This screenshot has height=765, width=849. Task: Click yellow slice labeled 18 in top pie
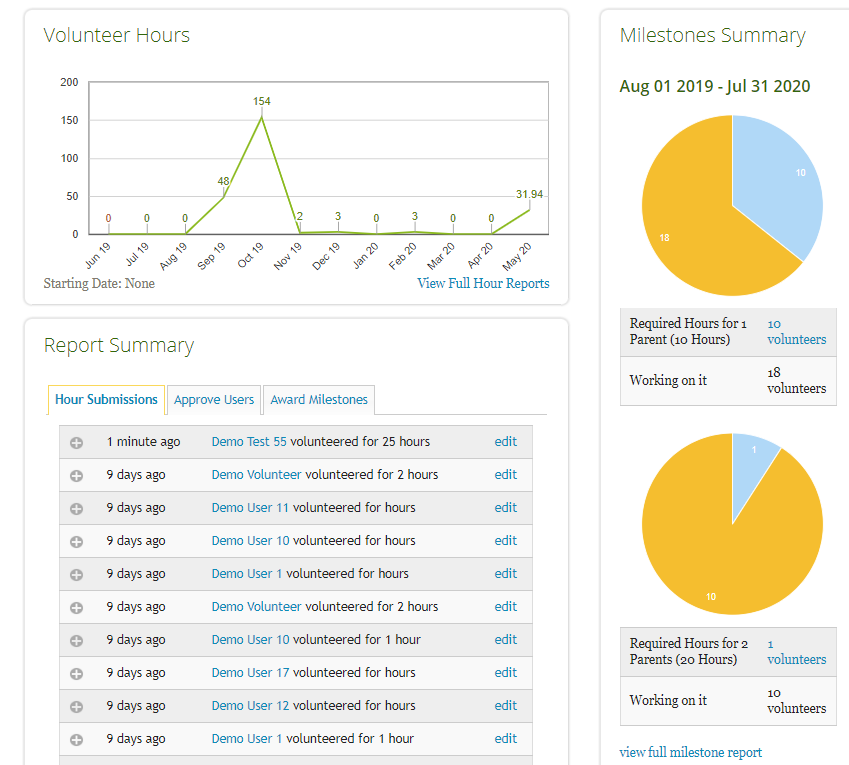(690, 225)
